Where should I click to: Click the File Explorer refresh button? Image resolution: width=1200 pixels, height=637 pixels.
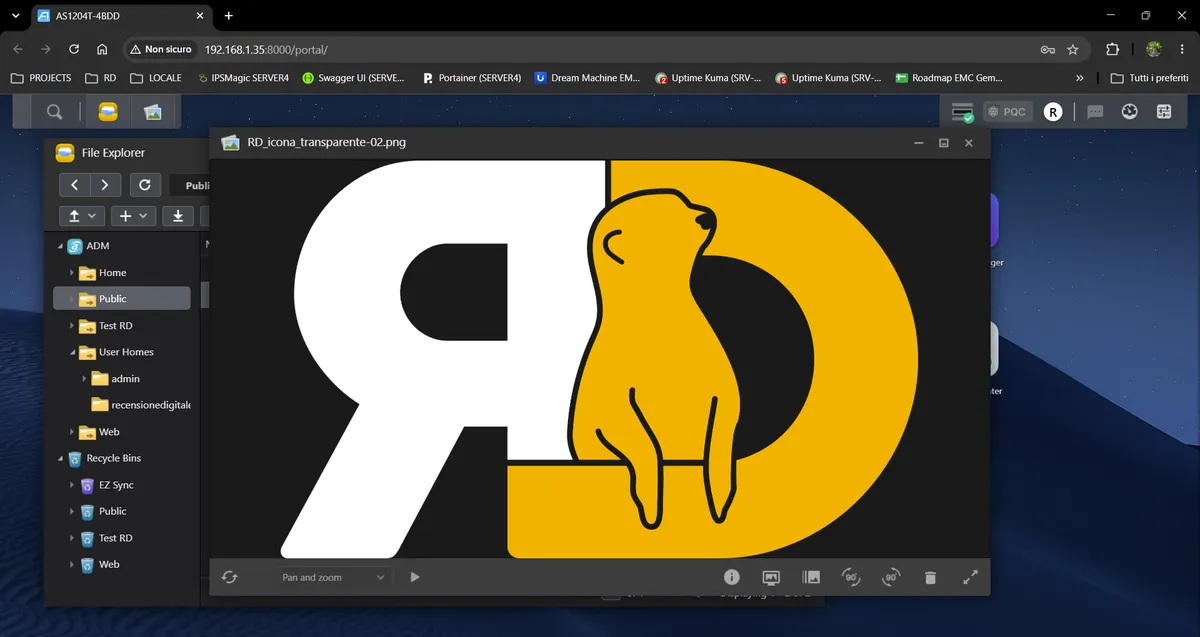pos(145,185)
